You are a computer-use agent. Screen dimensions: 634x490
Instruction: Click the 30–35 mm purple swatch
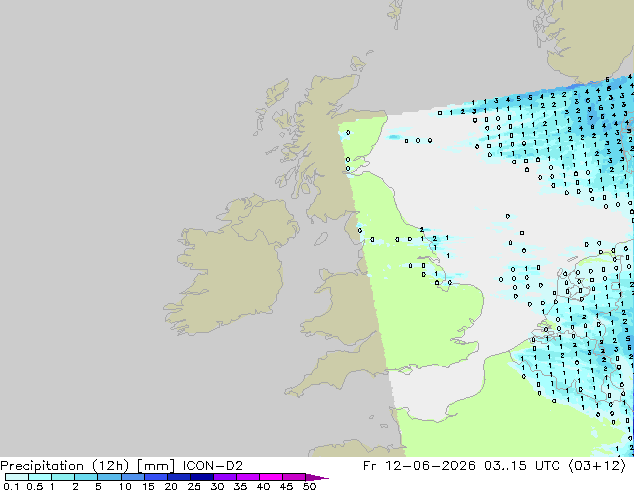tap(225, 477)
